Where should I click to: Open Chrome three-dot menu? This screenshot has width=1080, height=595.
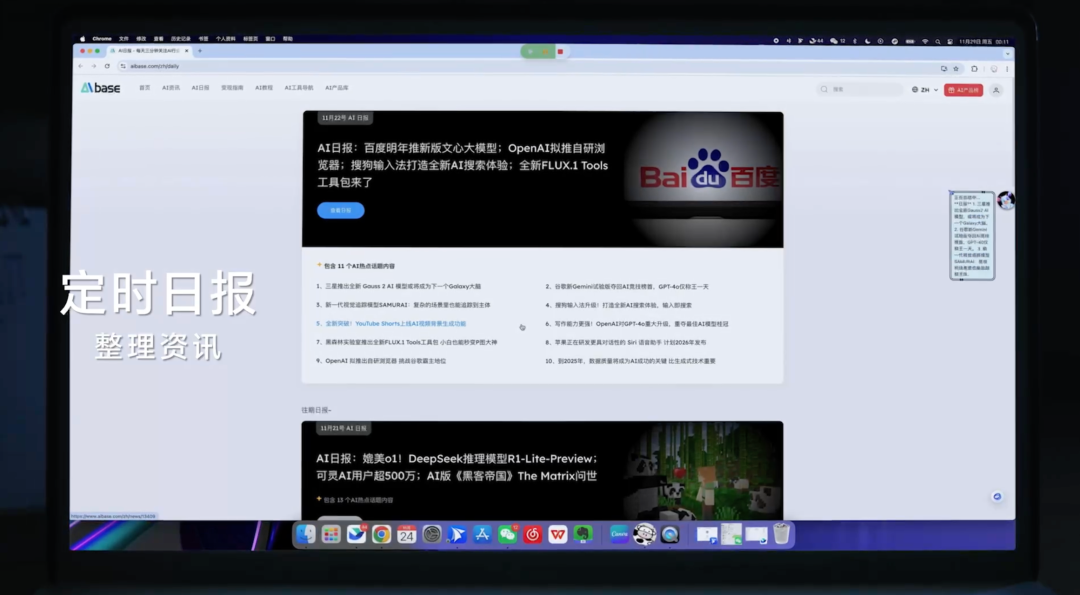pos(1007,69)
